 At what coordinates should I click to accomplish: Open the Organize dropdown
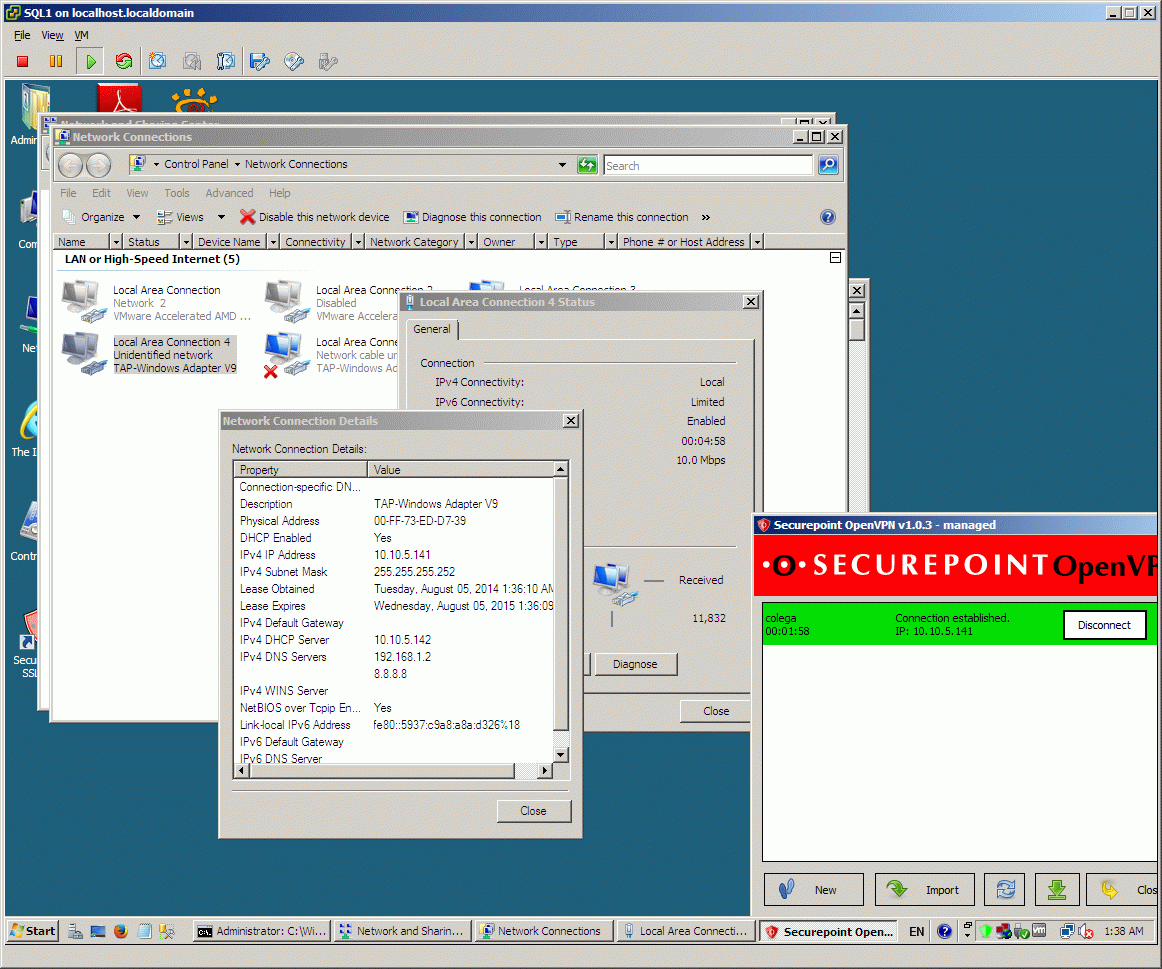(102, 217)
